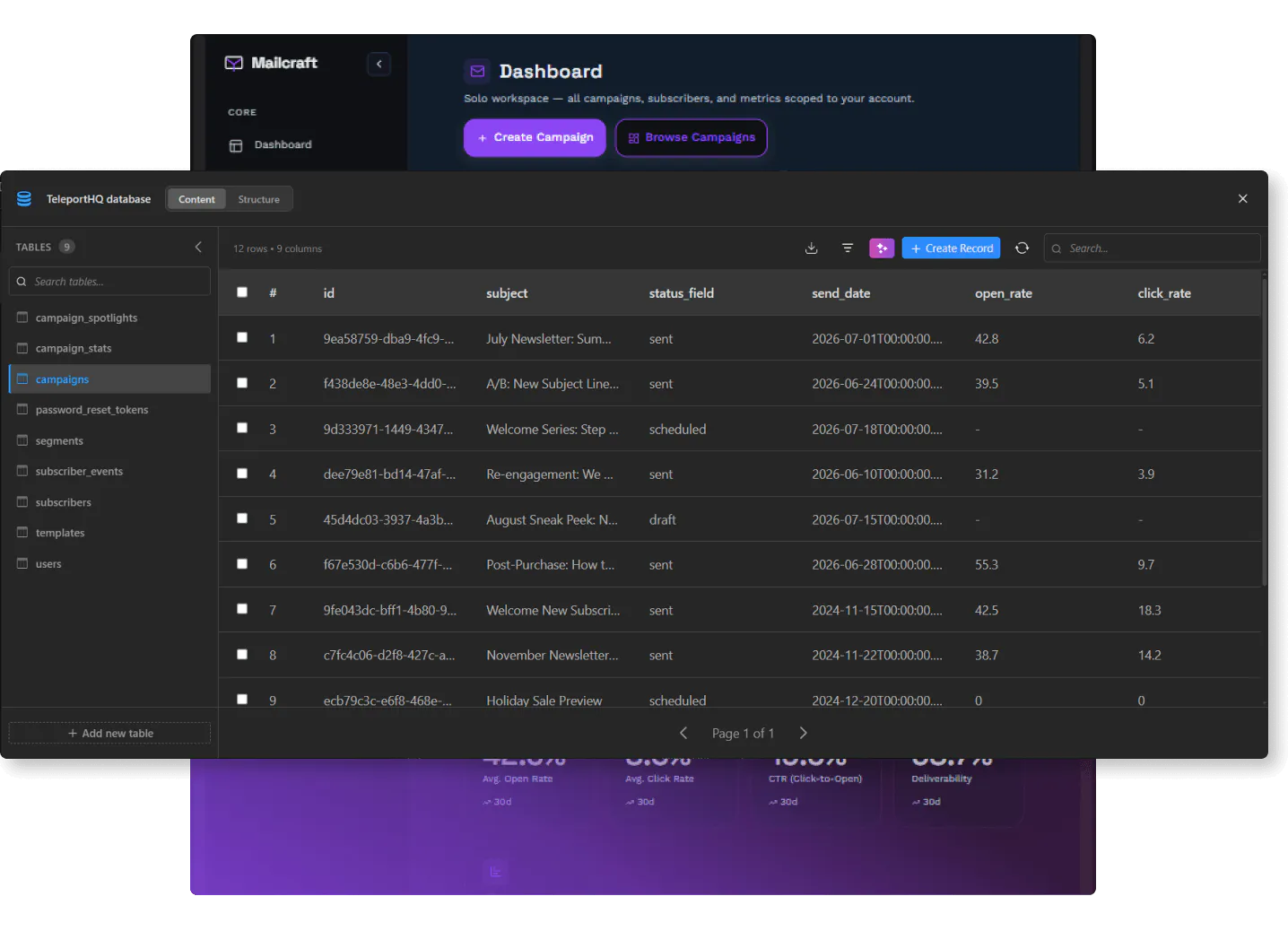This screenshot has height=931, width=1288.
Task: Click the 'scheduled' status in row 3
Action: (x=677, y=430)
